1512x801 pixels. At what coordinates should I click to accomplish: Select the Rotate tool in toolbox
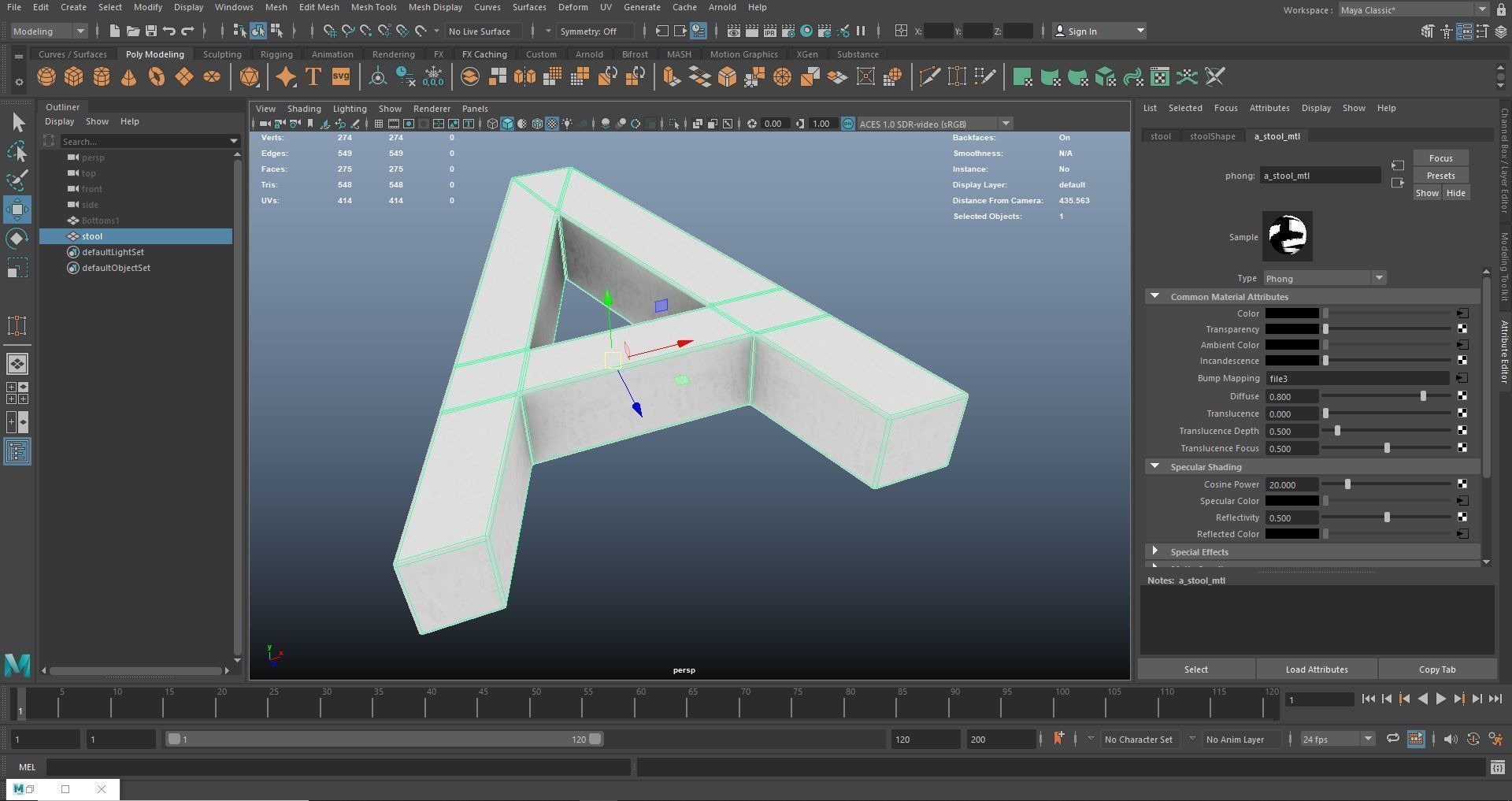[x=17, y=239]
